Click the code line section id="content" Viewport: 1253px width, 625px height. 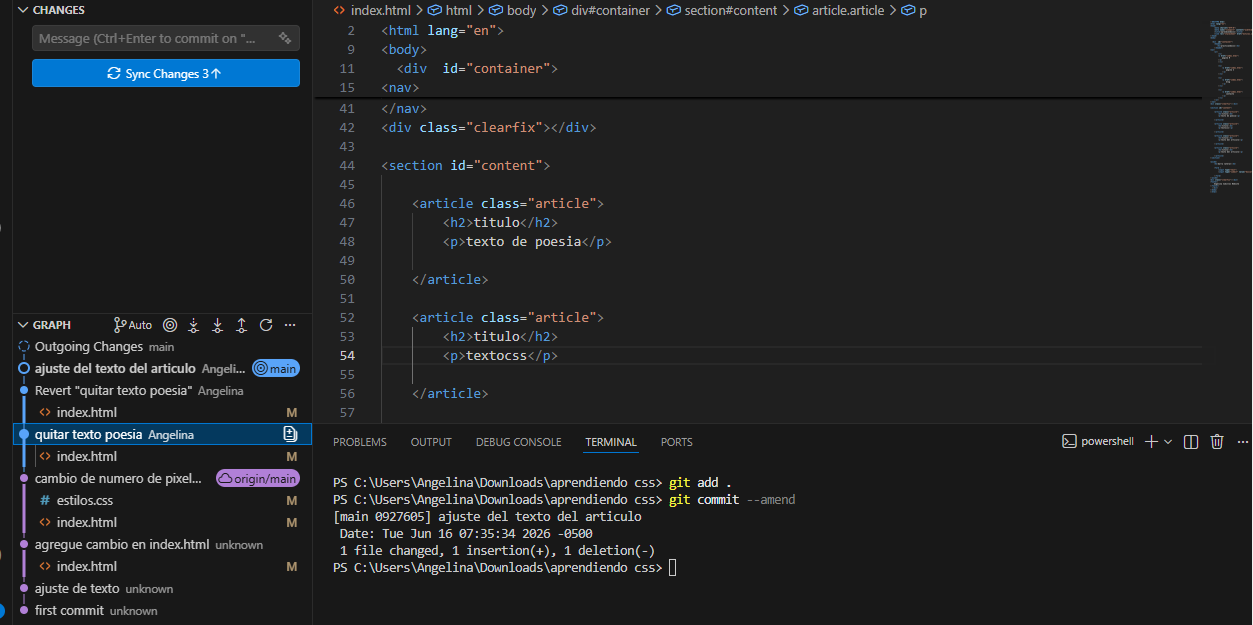(465, 165)
